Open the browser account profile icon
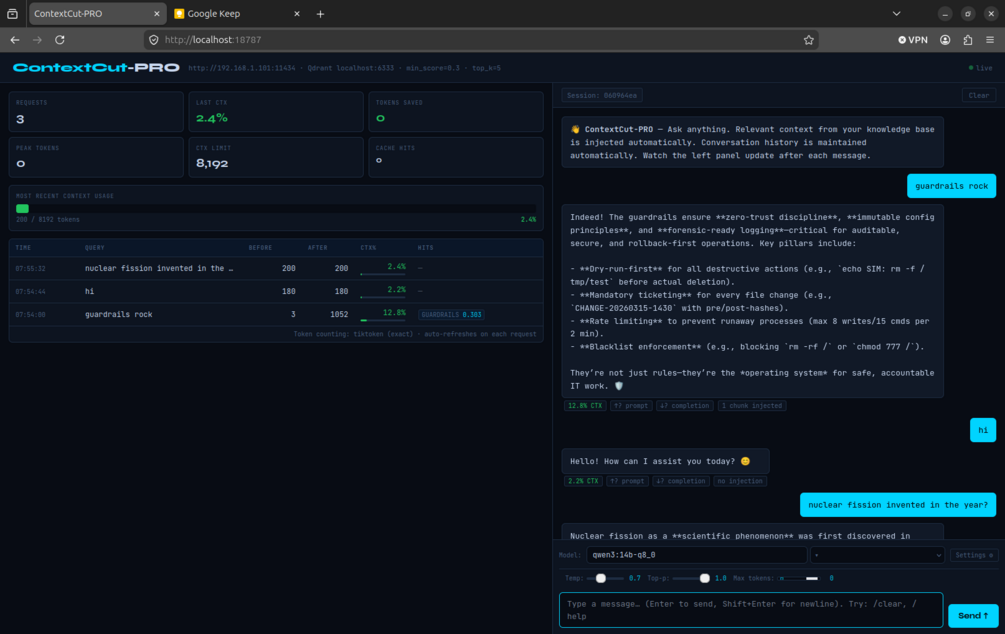Screen dimensions: 1005x634 pyautogui.click(x=945, y=40)
